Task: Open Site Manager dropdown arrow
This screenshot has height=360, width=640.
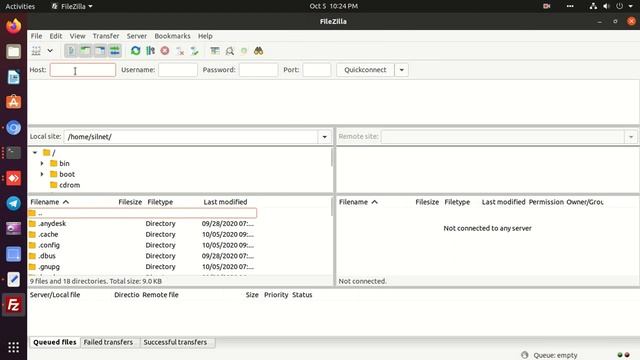Action: coord(50,51)
